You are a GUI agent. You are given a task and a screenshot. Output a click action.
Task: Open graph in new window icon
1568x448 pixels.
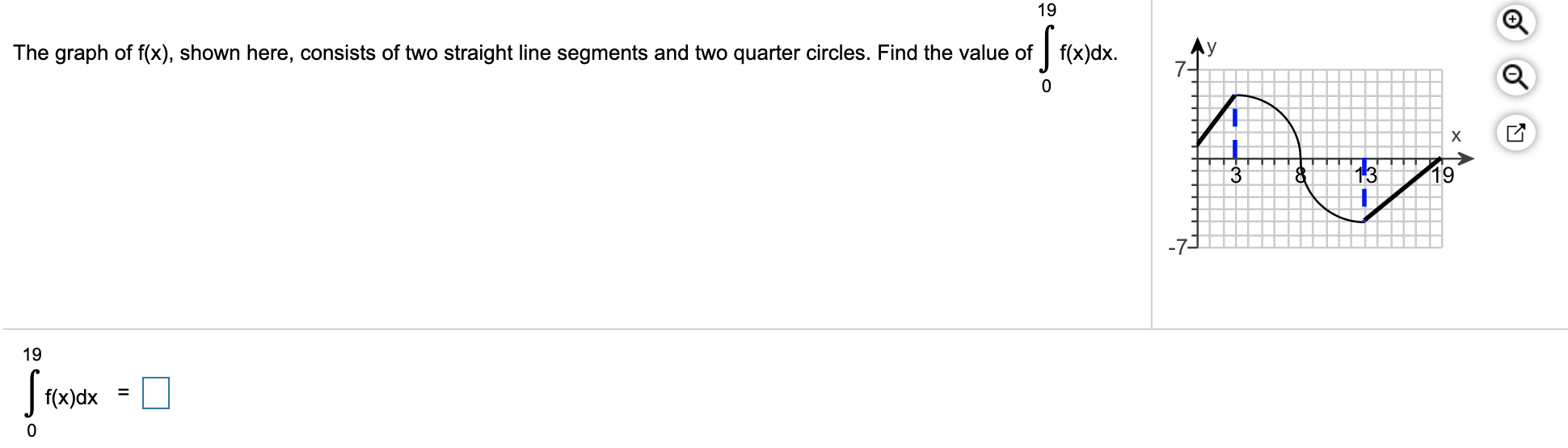click(1515, 133)
